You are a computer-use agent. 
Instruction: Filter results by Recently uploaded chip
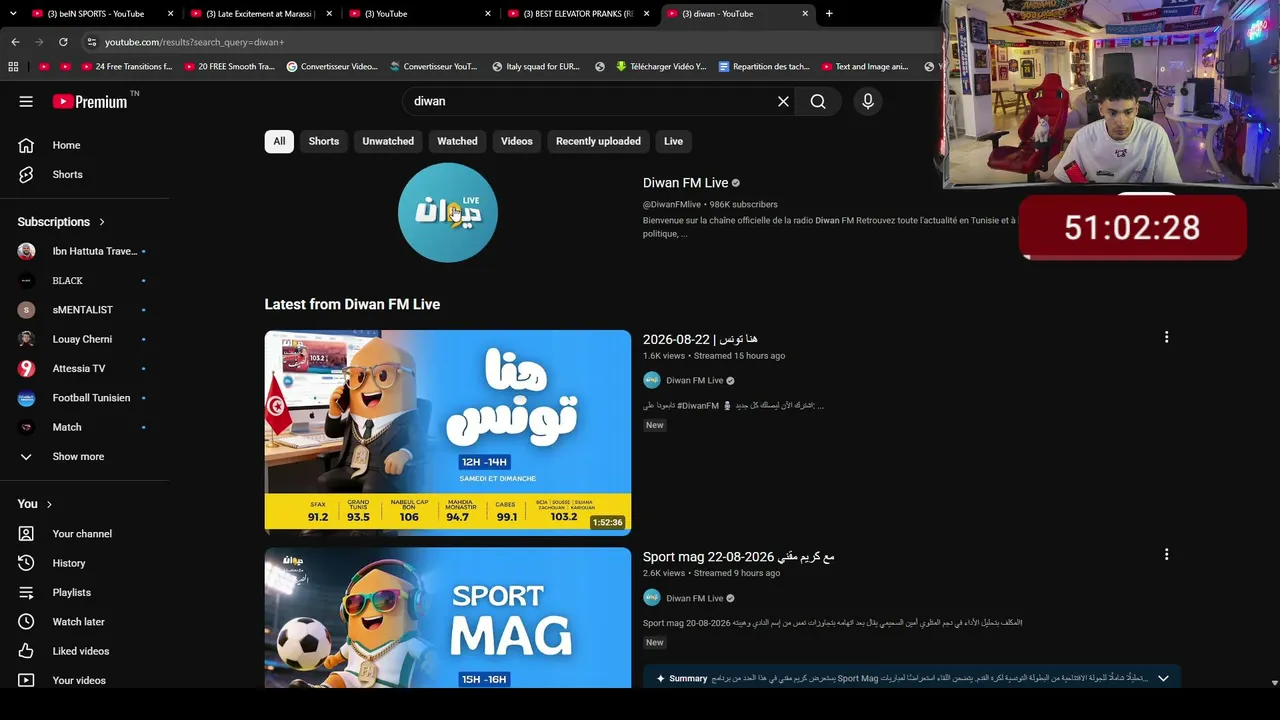pyautogui.click(x=598, y=141)
